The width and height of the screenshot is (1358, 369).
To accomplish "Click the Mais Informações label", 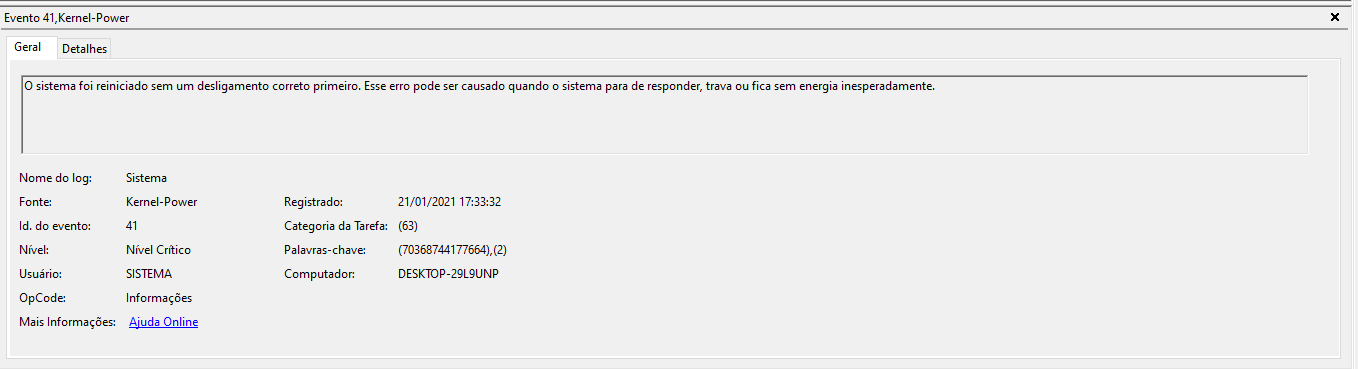I will coord(68,322).
